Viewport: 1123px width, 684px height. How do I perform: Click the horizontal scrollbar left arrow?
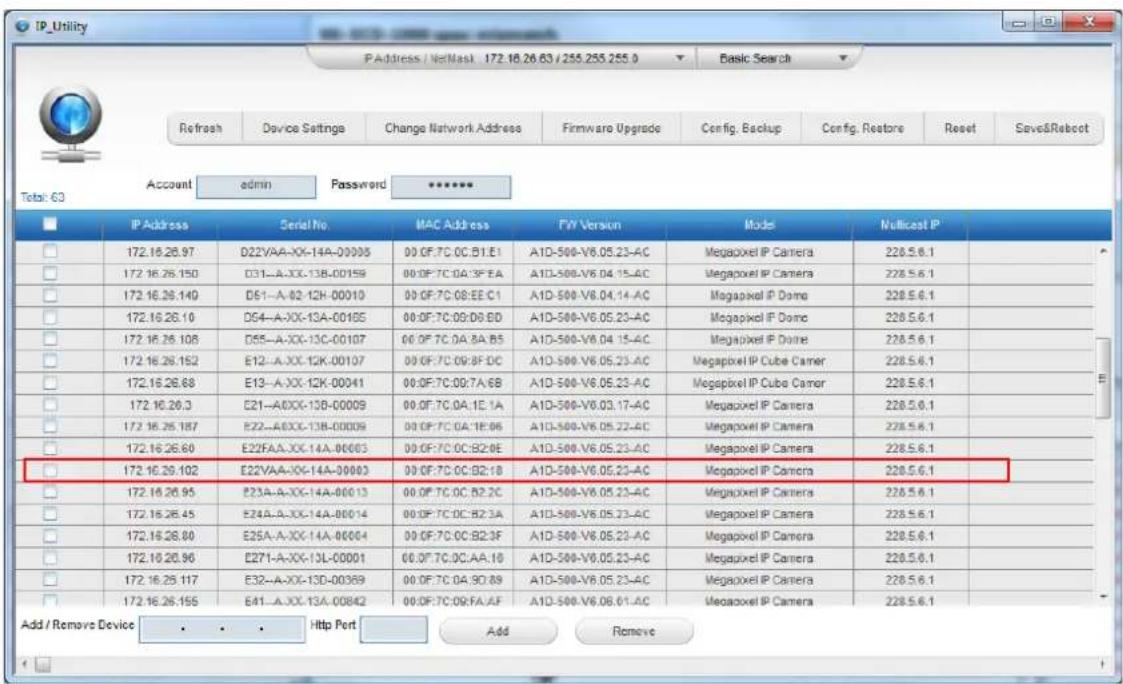pos(26,664)
